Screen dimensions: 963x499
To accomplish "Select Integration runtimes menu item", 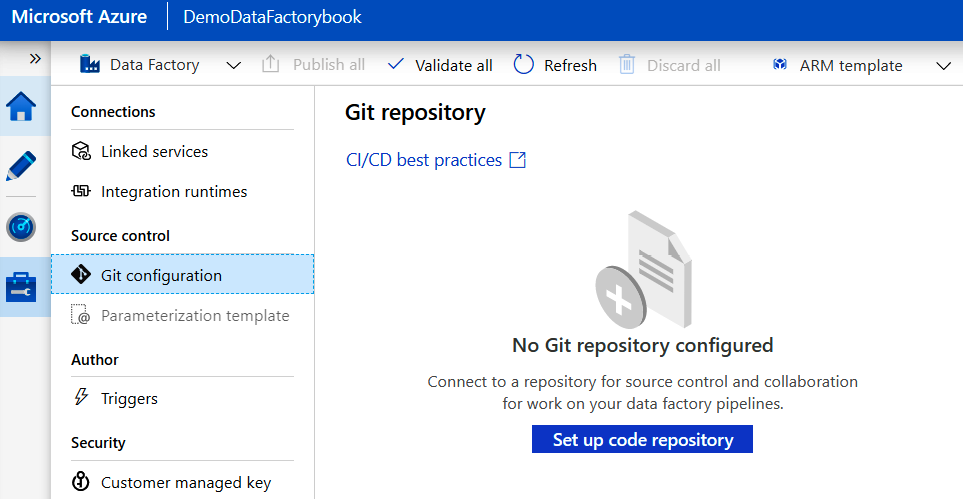I will [174, 192].
